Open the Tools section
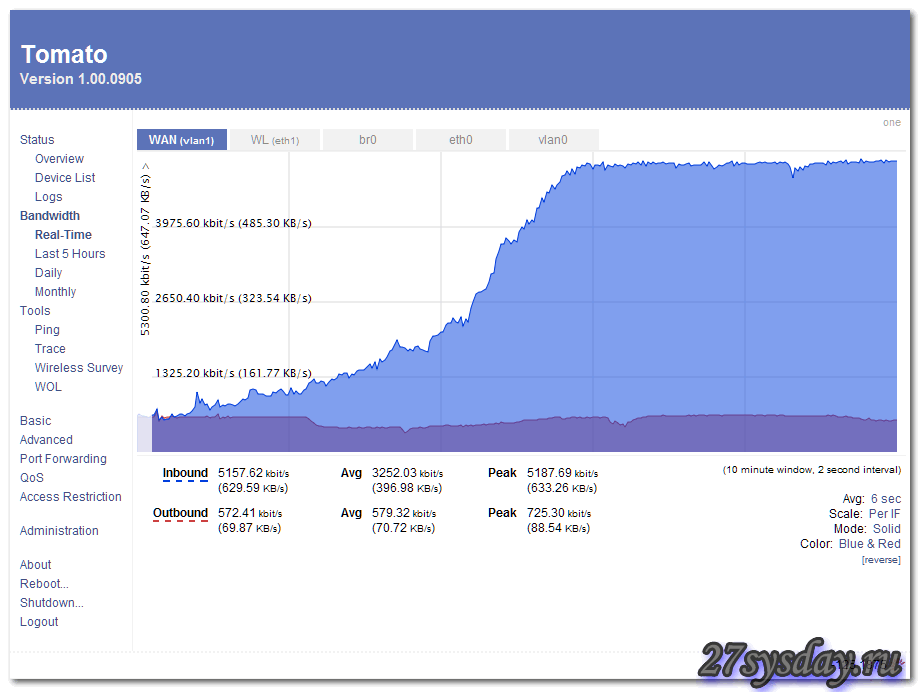 point(35,311)
